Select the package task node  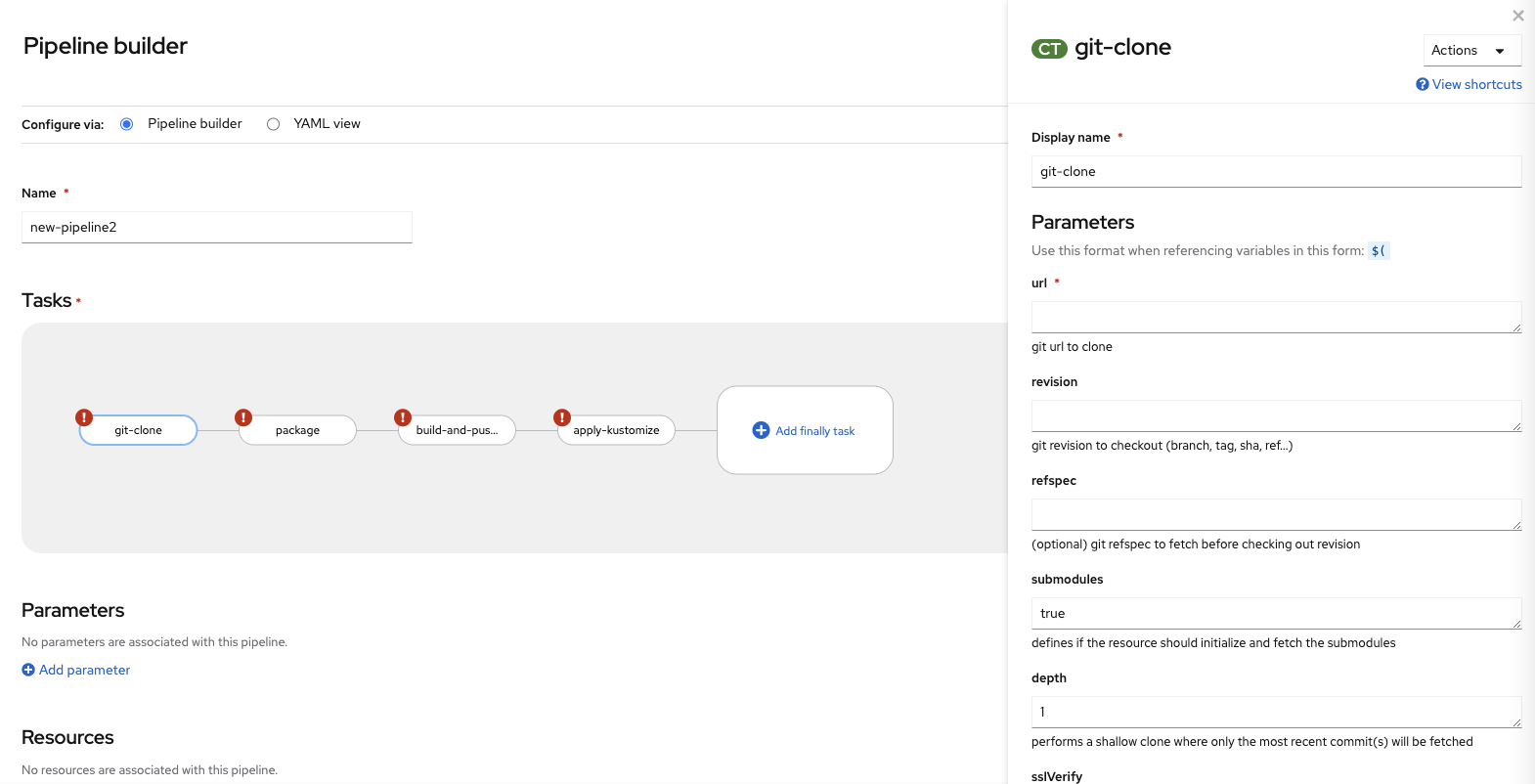(297, 430)
